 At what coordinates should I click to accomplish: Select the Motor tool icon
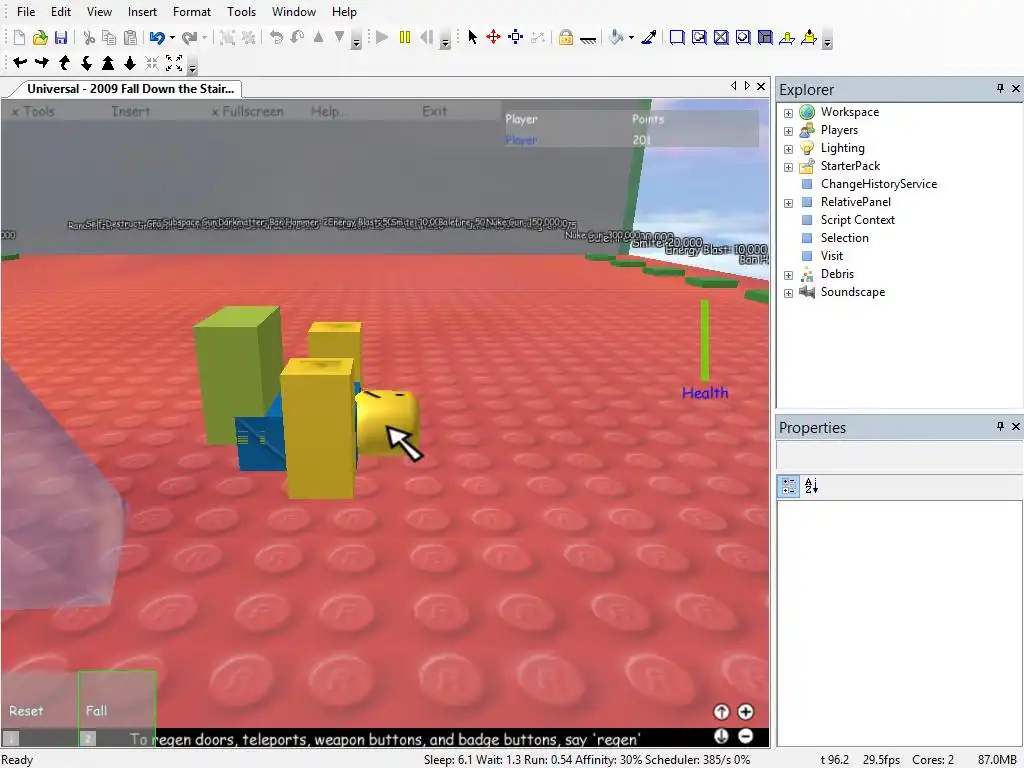coord(809,37)
